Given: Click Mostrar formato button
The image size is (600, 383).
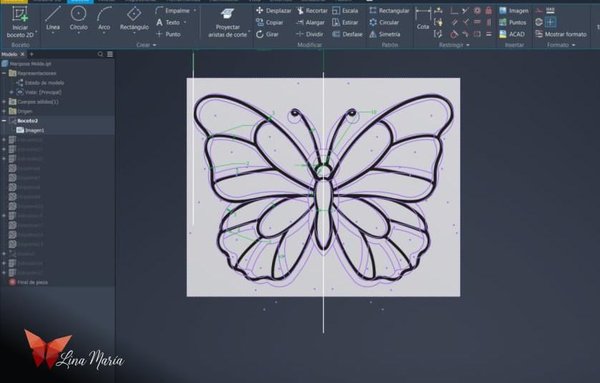Looking at the screenshot, I should 561,34.
